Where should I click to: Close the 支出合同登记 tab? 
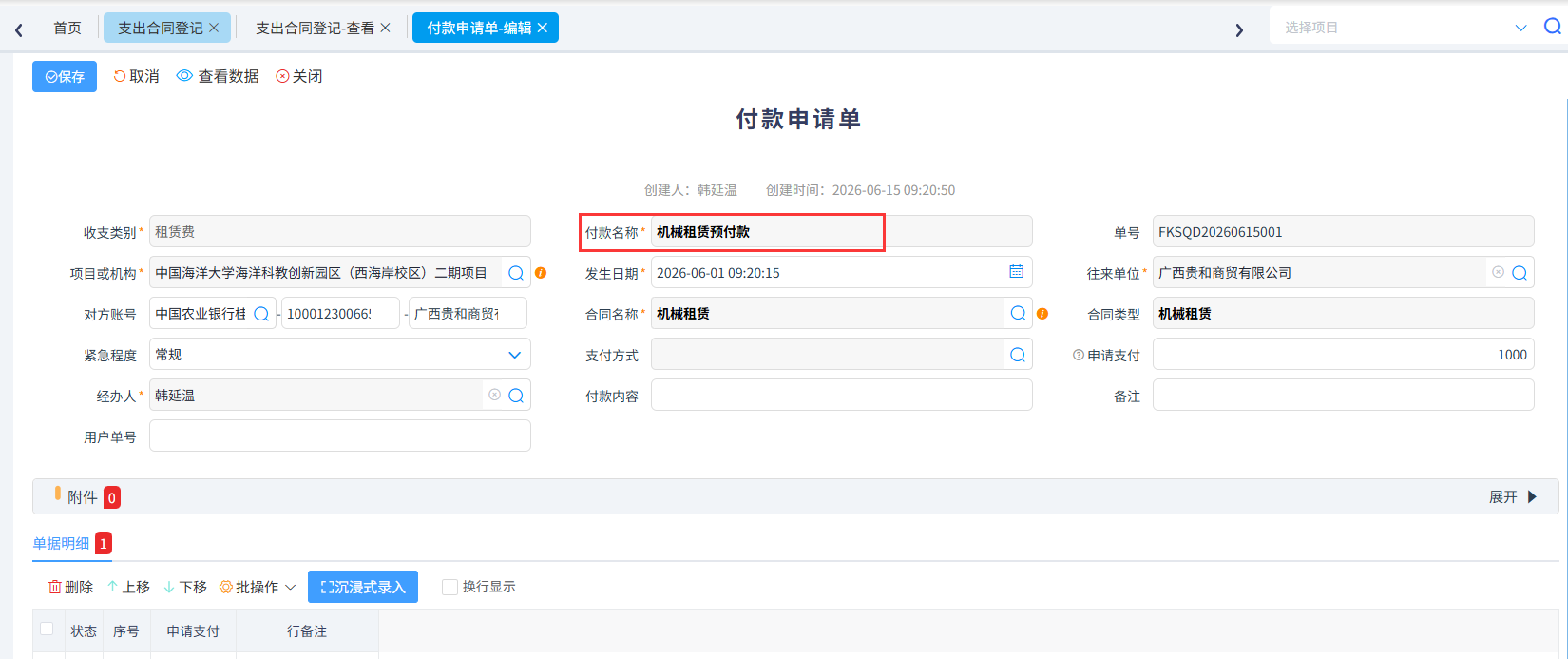click(214, 28)
